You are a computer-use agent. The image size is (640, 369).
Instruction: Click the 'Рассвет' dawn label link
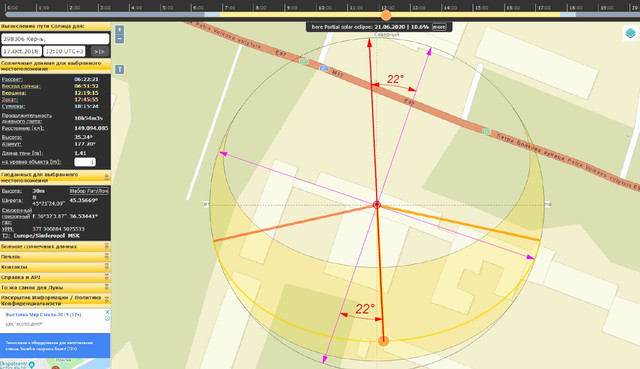(x=12, y=79)
